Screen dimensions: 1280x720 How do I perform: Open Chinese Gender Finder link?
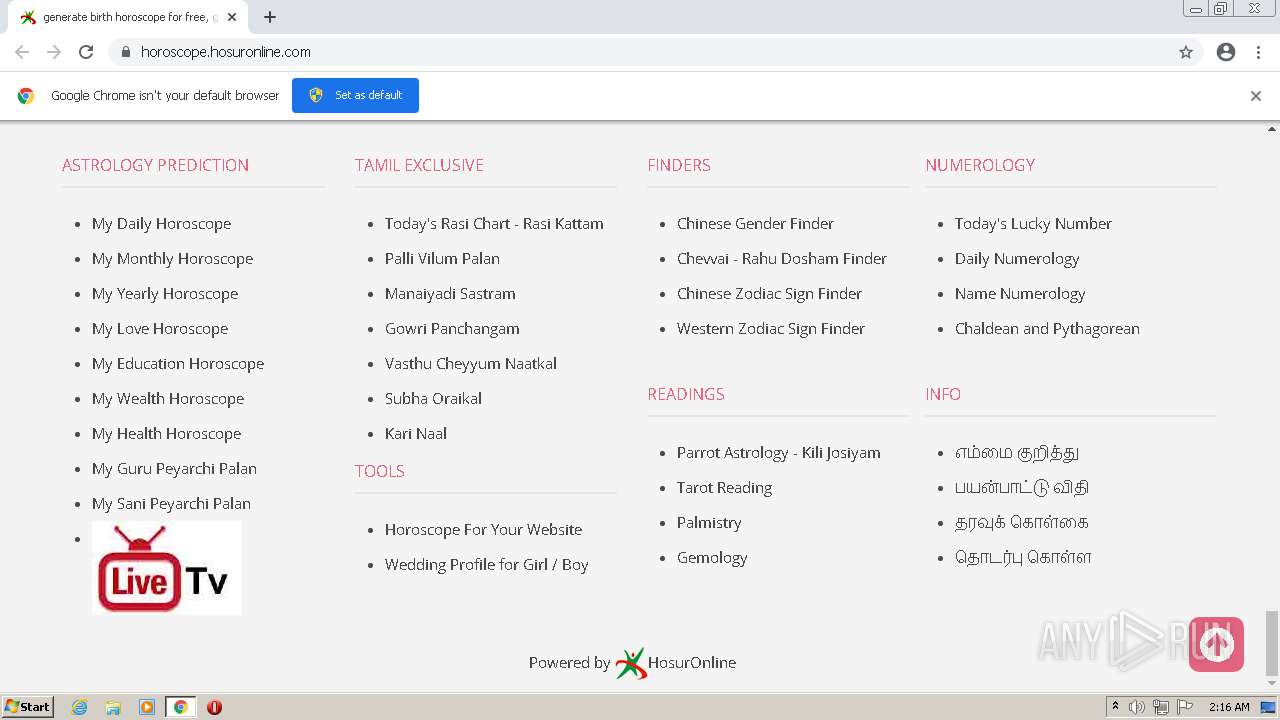pos(755,224)
